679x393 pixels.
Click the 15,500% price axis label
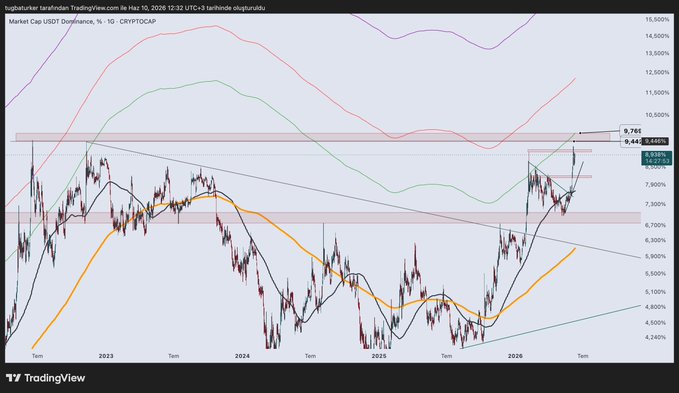point(657,19)
